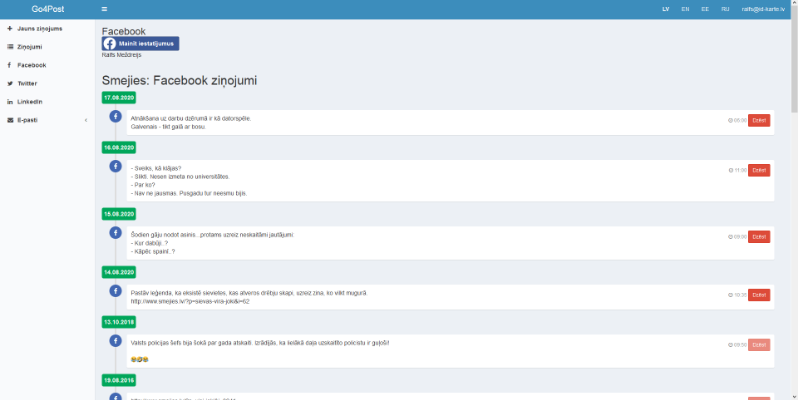The width and height of the screenshot is (798, 400).
Task: Delete the 11:00 post with Dzēst
Action: point(759,170)
